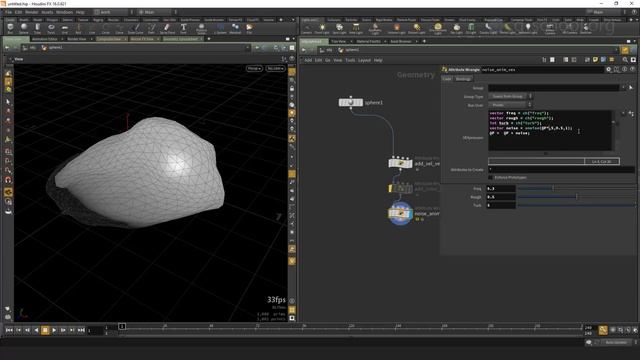The image size is (640, 360).
Task: Open the Persp camera dropdown in viewport
Action: 254,68
